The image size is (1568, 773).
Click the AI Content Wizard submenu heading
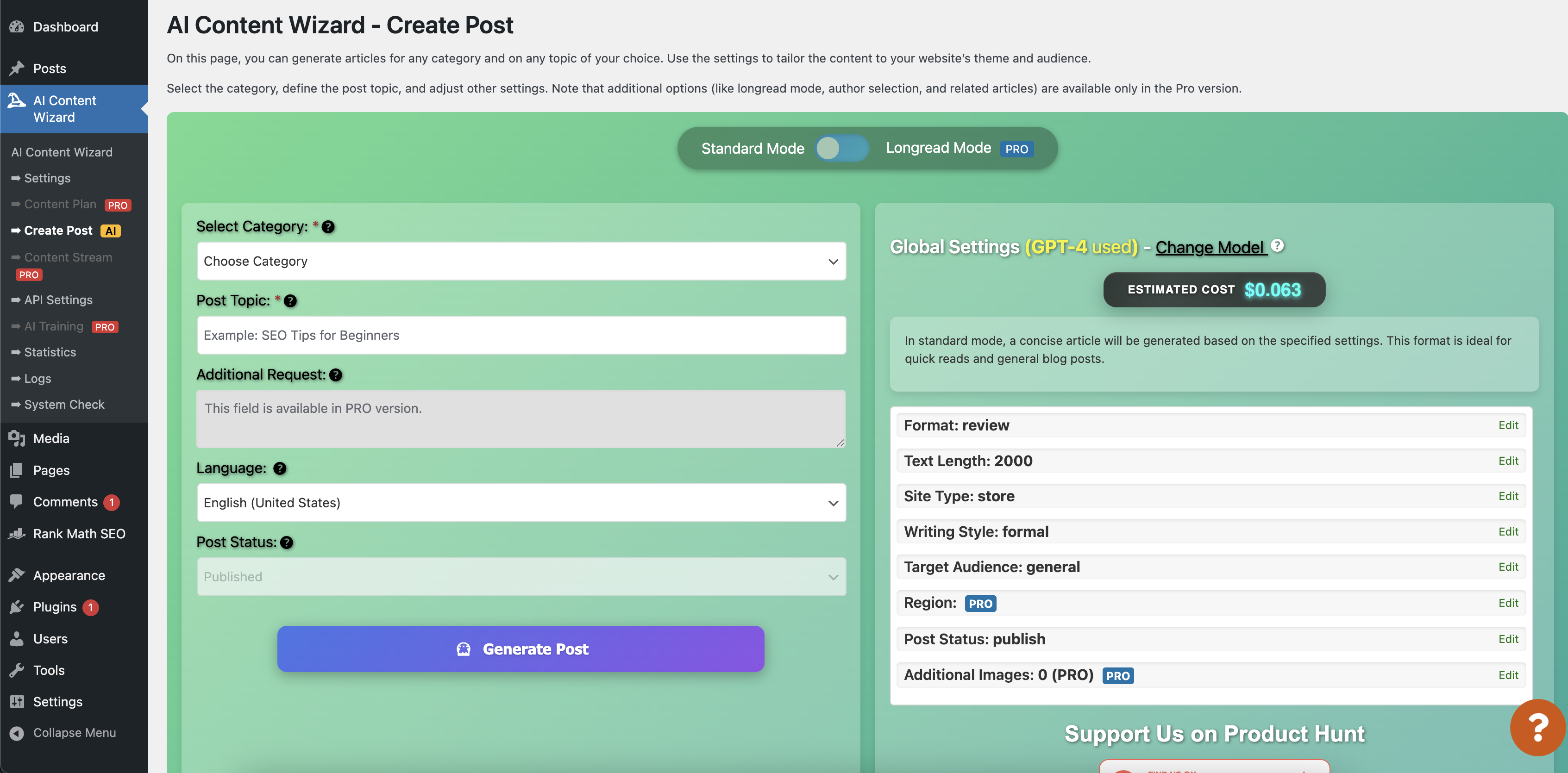tap(62, 152)
